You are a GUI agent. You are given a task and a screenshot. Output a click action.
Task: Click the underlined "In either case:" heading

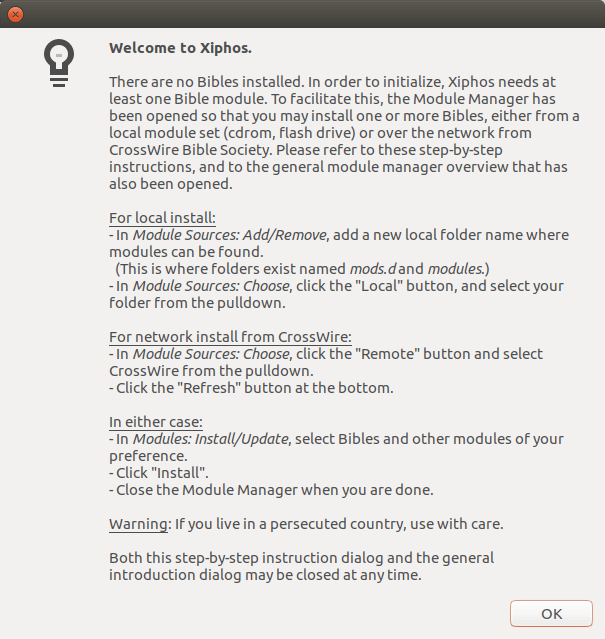click(156, 422)
